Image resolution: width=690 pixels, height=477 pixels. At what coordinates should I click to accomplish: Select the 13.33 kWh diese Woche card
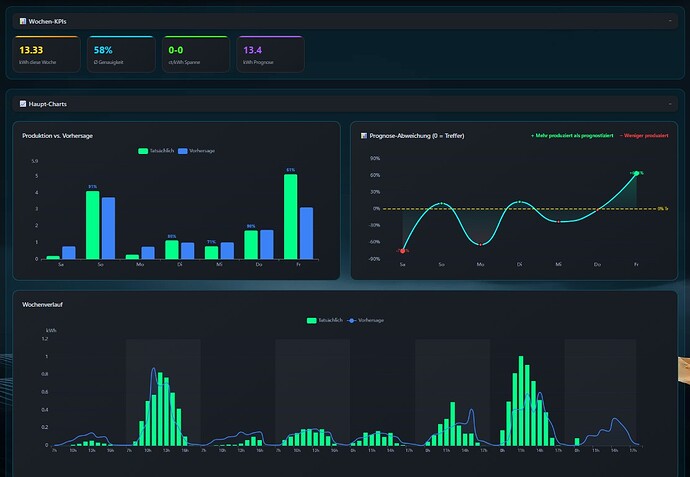click(47, 54)
